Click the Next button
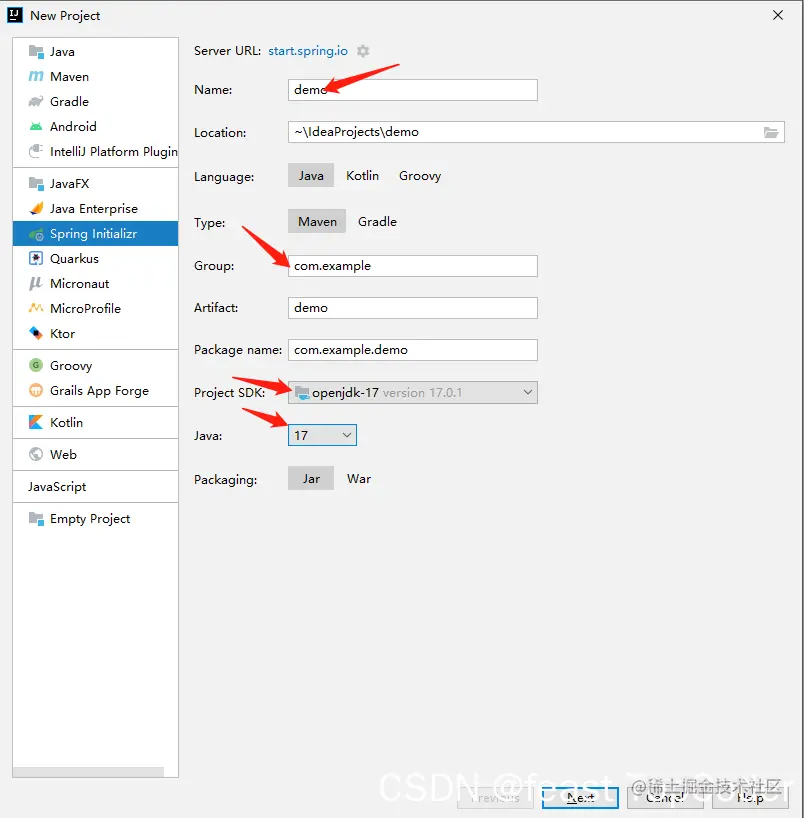Viewport: 804px width, 818px height. click(580, 798)
